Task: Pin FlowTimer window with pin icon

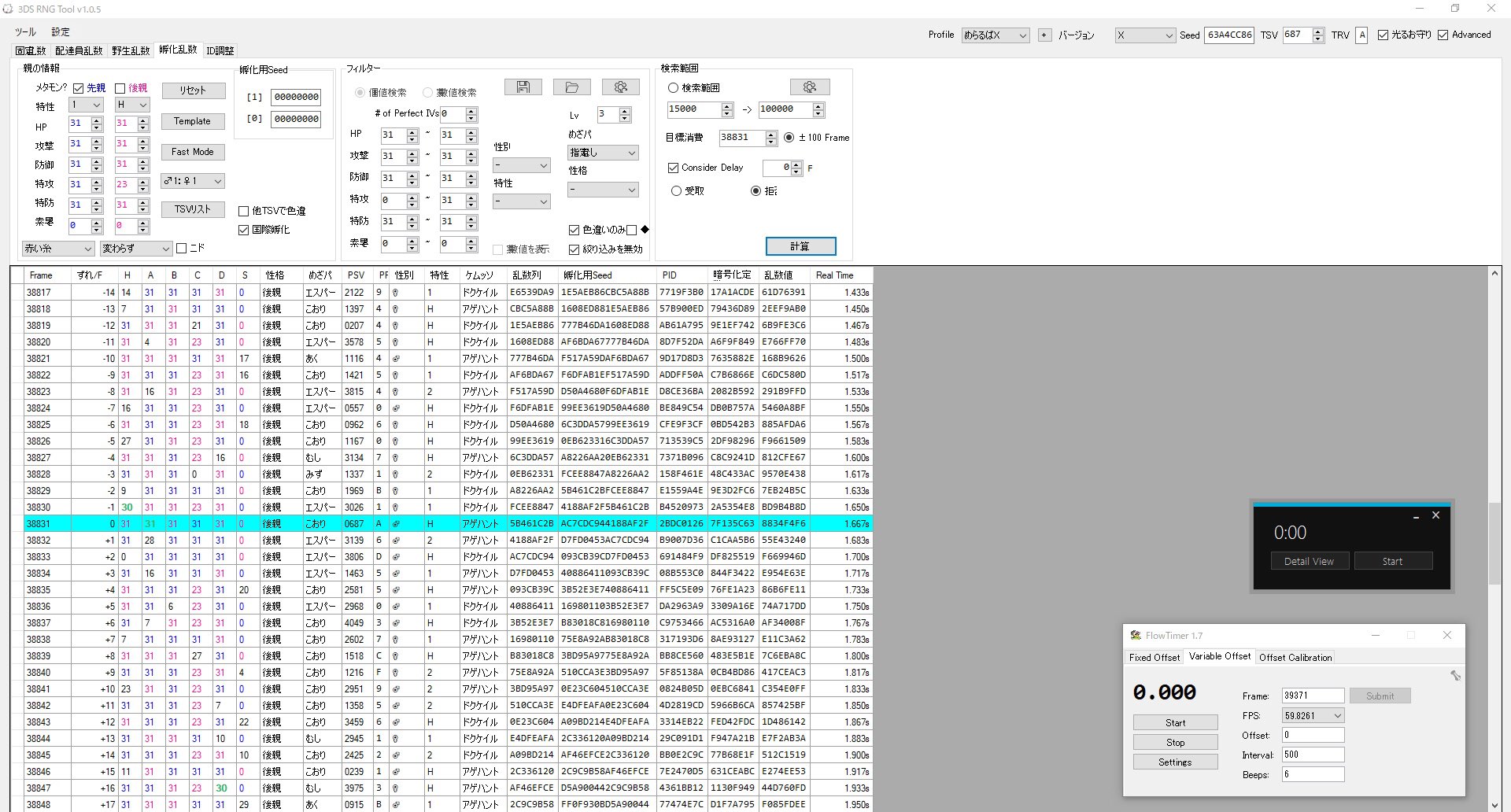Action: [1455, 675]
